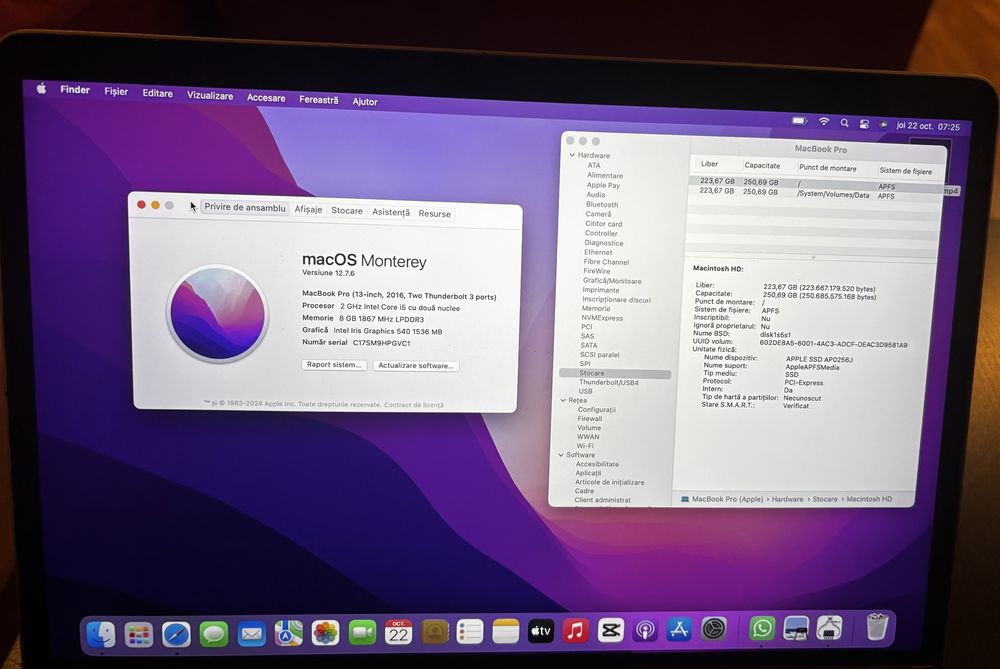Open Notes from the dock
The image size is (1000, 669).
point(506,631)
